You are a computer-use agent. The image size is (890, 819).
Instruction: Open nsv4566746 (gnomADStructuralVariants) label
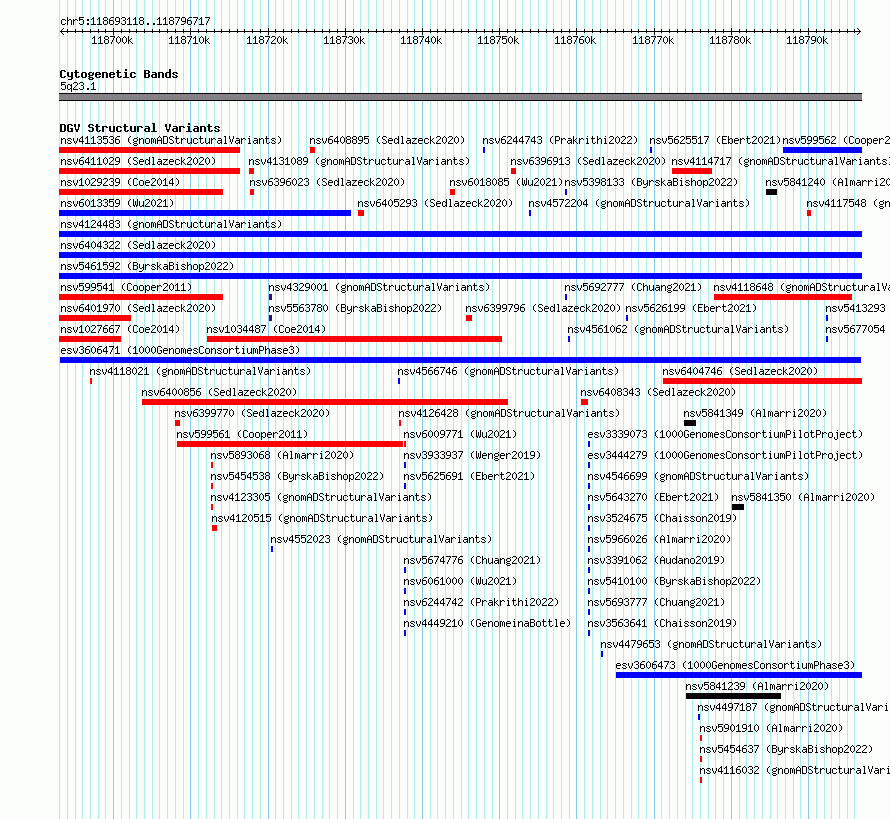(x=508, y=371)
